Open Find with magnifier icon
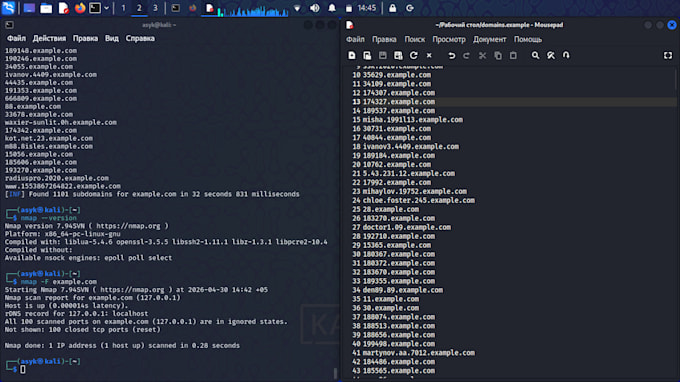 coord(536,56)
